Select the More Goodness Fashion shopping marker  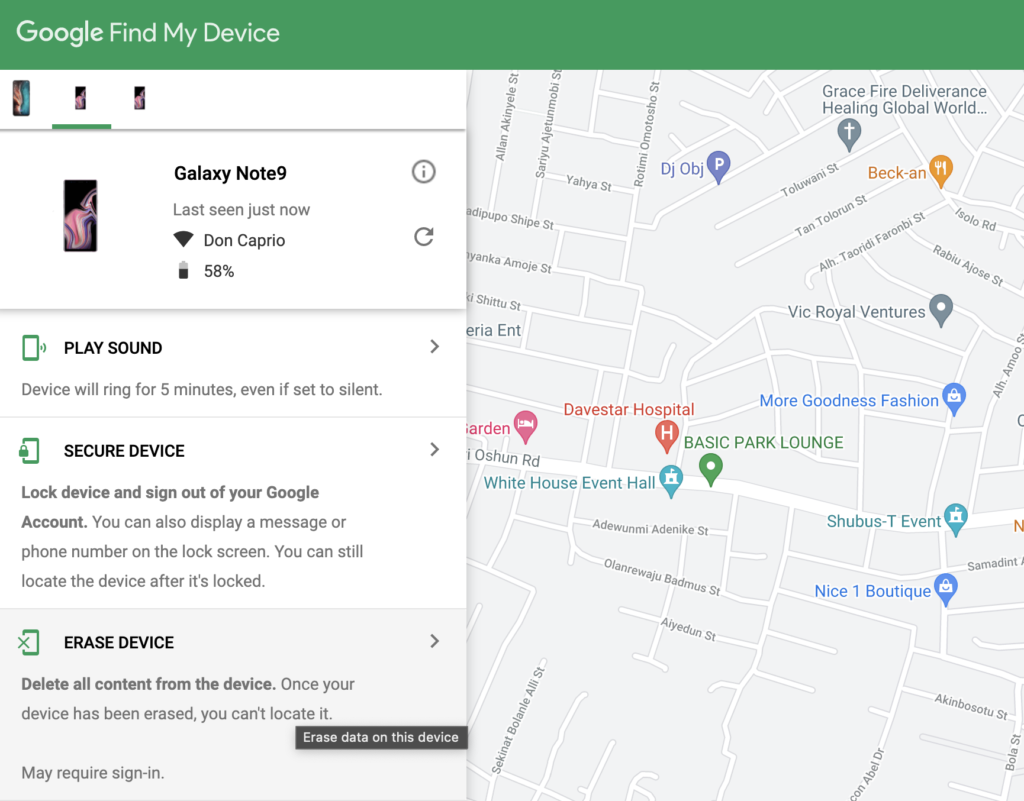point(954,398)
